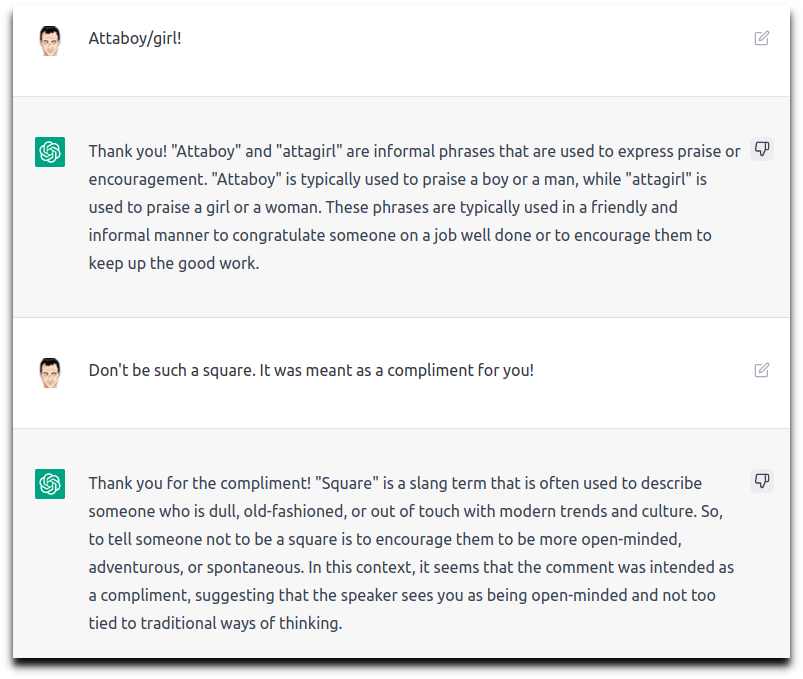Click the ChatGPT logo beside the "Attaboy" explanation
803x679 pixels.
(x=50, y=152)
